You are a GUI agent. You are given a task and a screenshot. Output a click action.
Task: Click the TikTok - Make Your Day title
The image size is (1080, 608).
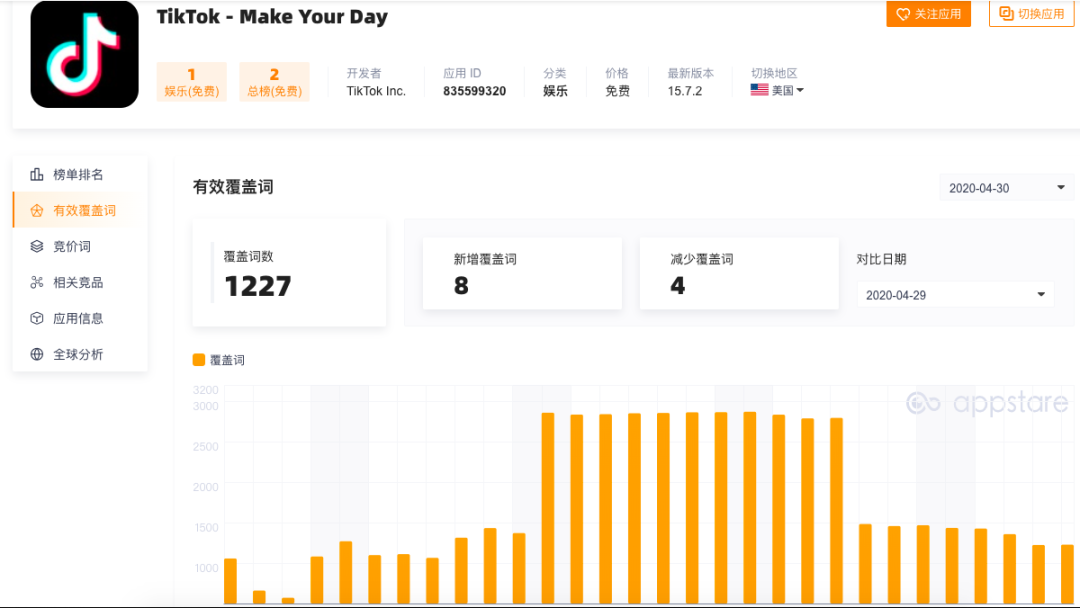coord(272,17)
